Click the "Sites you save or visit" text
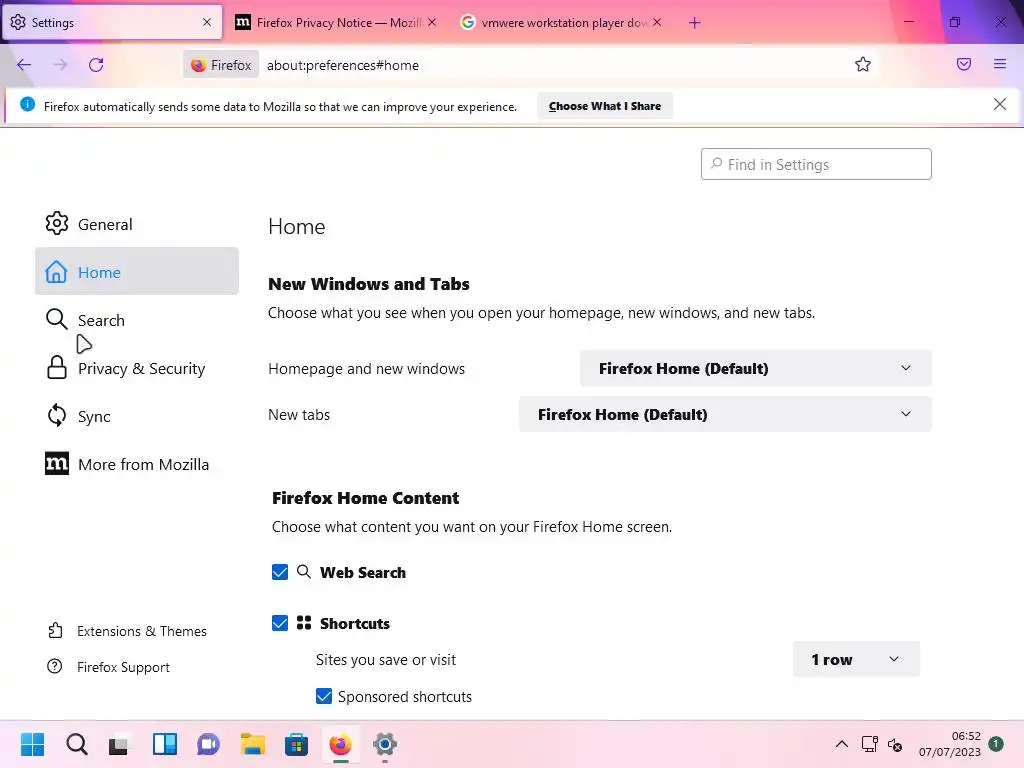The width and height of the screenshot is (1024, 768). [x=386, y=660]
